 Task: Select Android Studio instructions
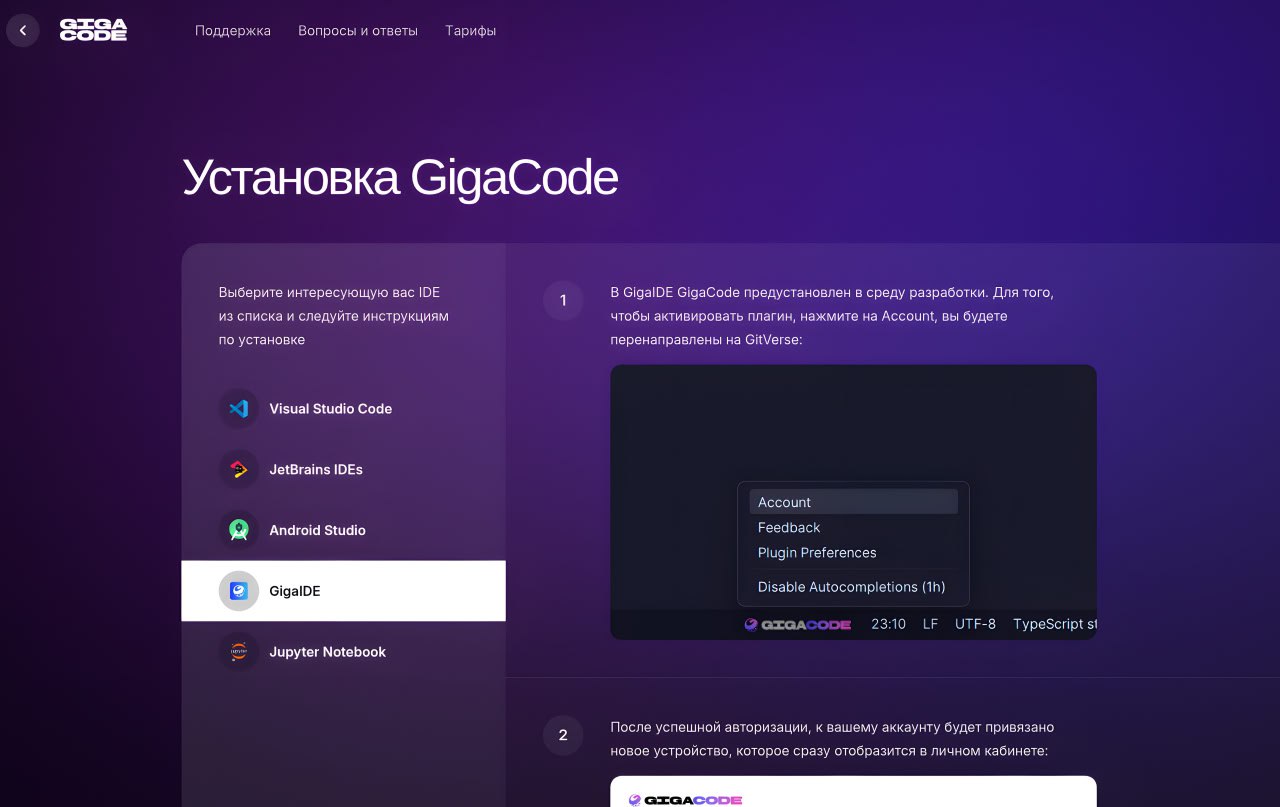[343, 530]
